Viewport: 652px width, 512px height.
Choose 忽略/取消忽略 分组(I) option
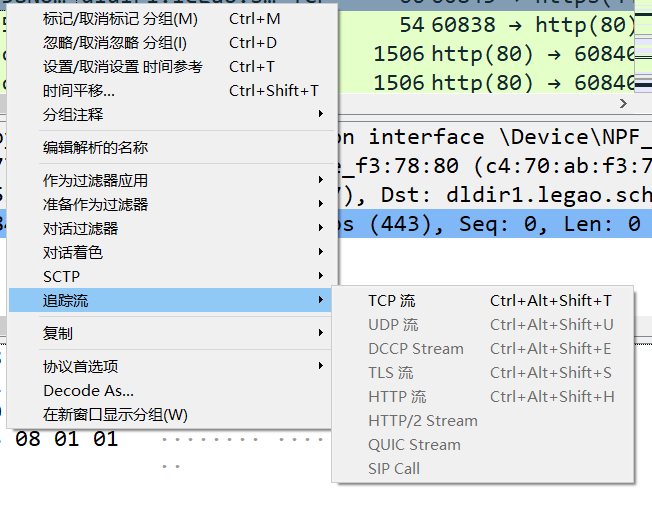[x=114, y=43]
